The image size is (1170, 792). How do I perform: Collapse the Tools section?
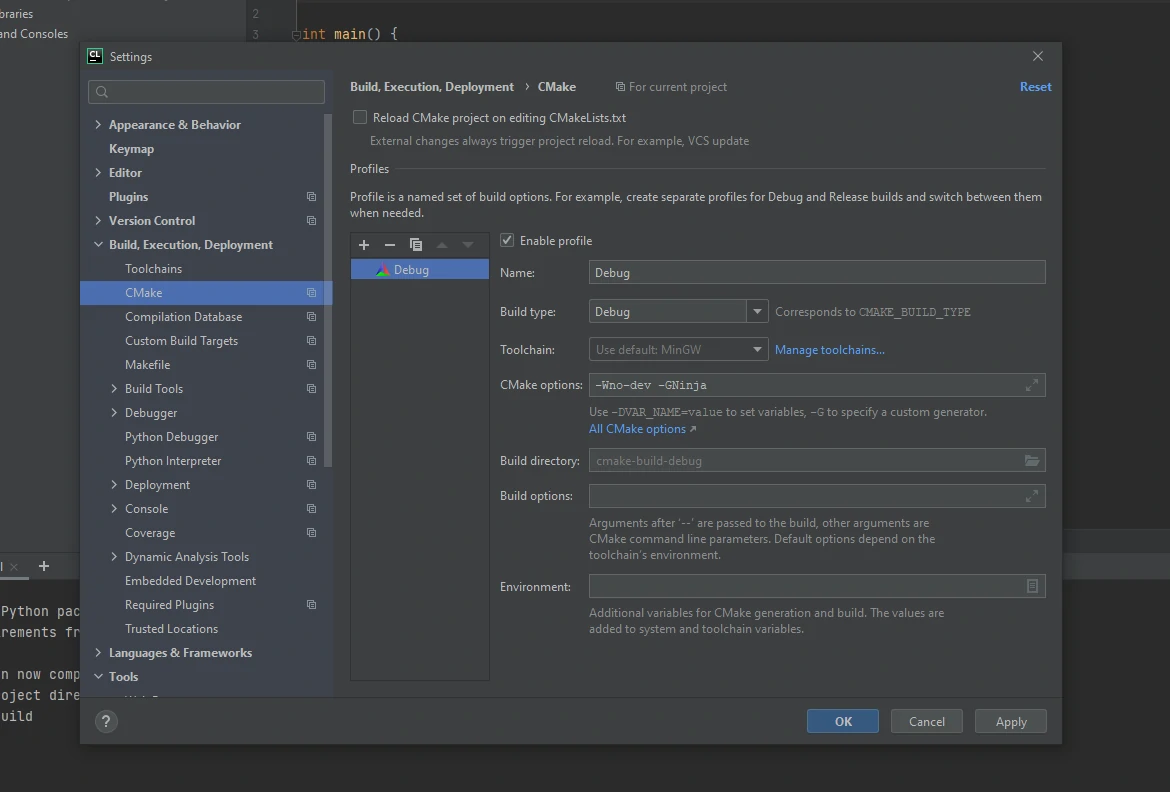[98, 677]
